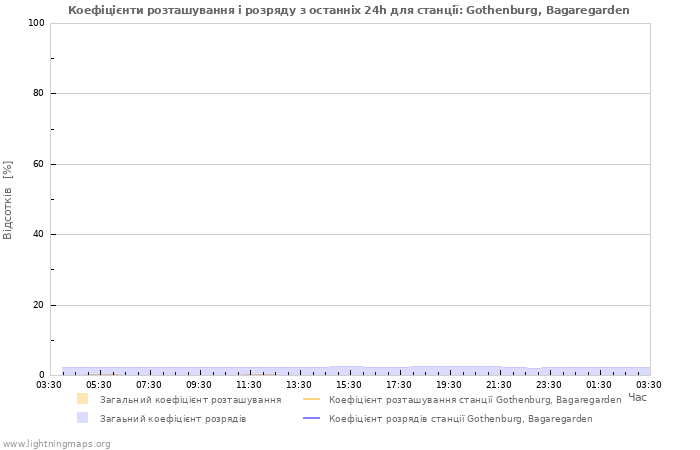Click the 15:30 time tick label
This screenshot has width=700, height=450.
pyautogui.click(x=349, y=384)
